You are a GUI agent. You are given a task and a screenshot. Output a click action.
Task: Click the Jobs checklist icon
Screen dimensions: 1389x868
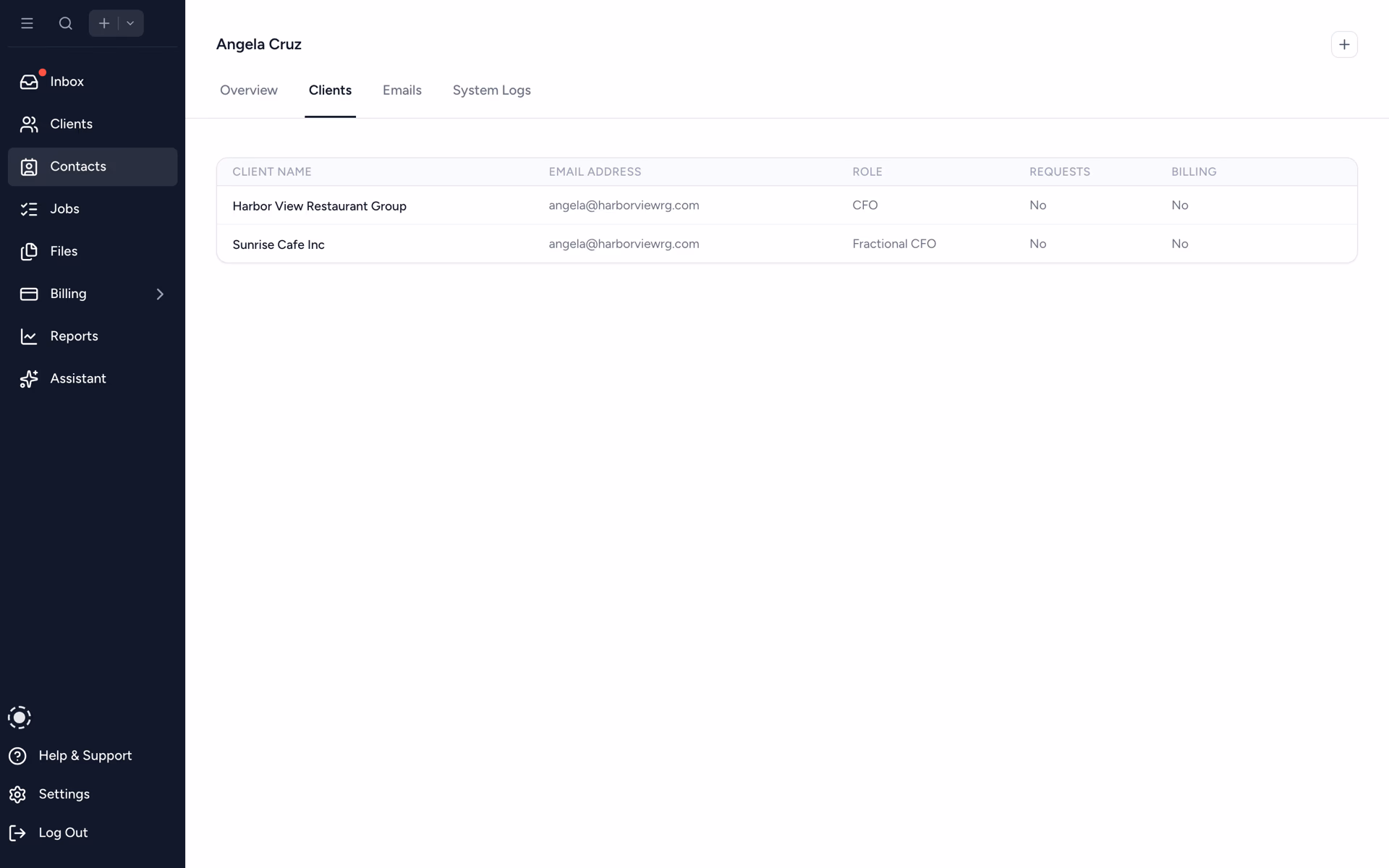(x=29, y=209)
